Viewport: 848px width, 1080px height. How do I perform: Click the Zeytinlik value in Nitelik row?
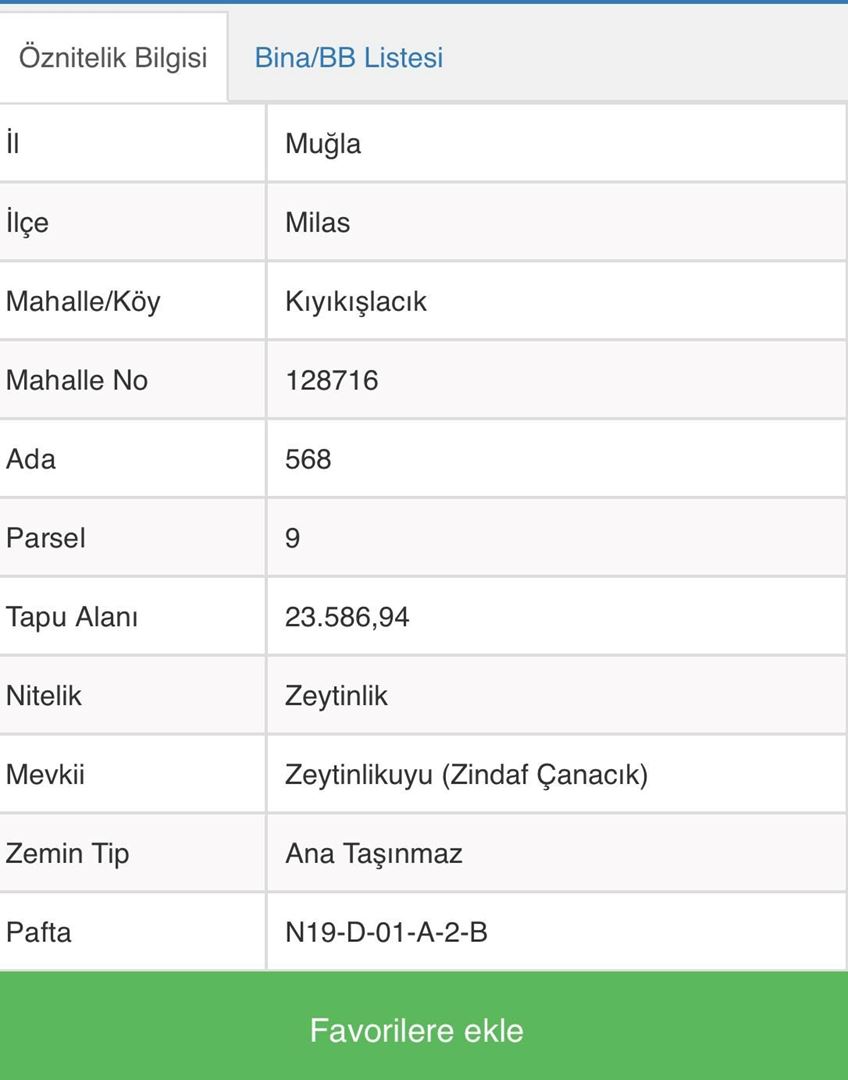click(x=336, y=696)
